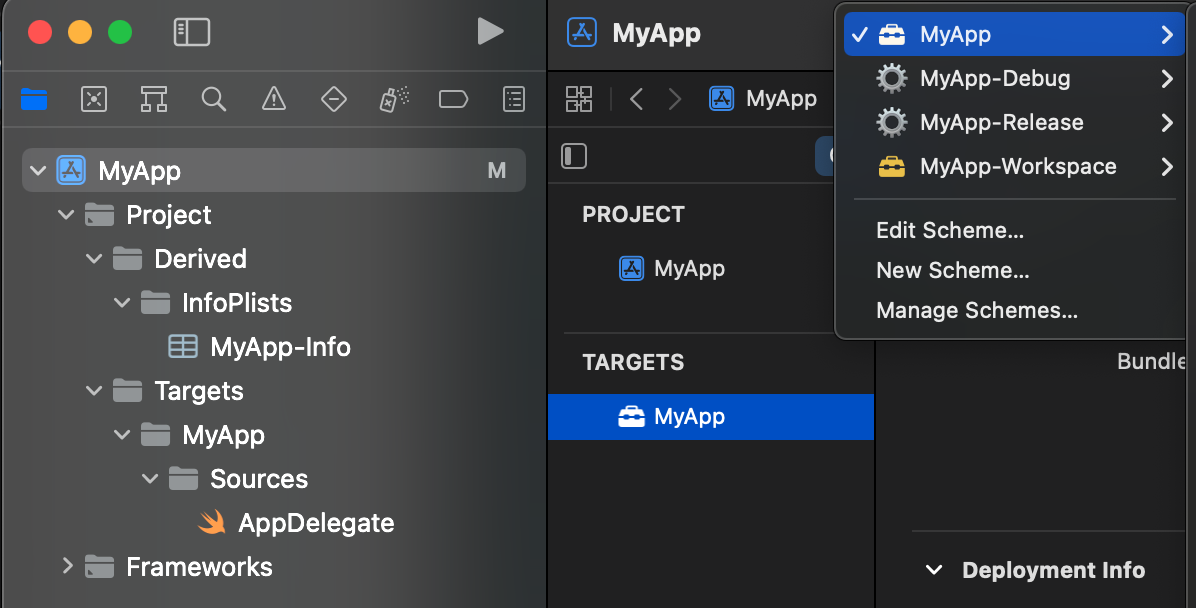This screenshot has width=1196, height=608.
Task: Click the app icon beside PROJECT's MyApp
Action: tap(632, 269)
